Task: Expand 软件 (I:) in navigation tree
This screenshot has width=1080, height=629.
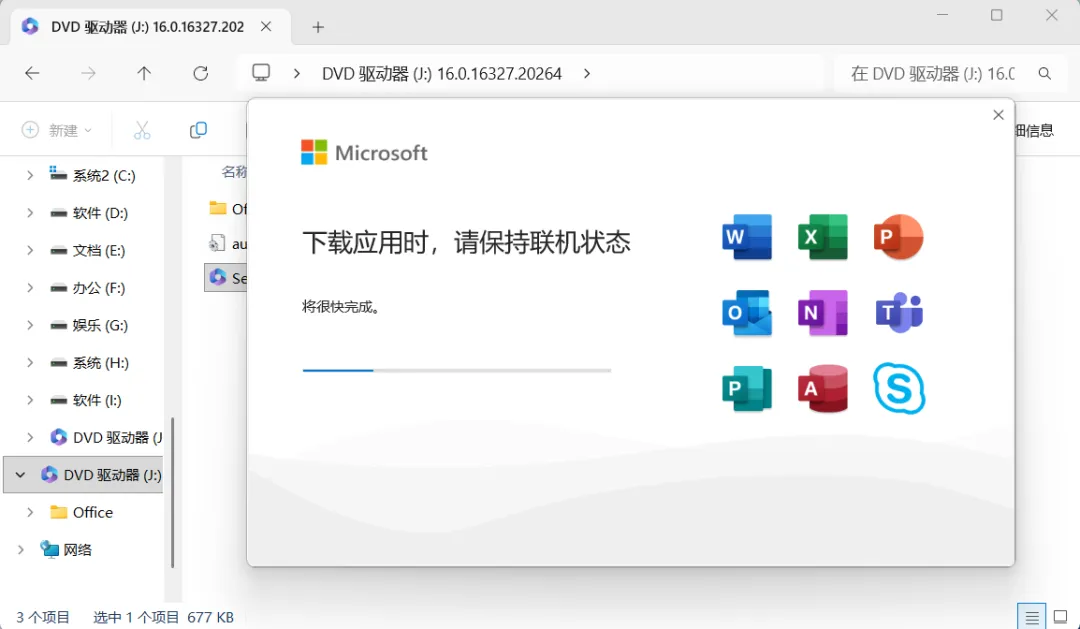Action: click(x=30, y=400)
